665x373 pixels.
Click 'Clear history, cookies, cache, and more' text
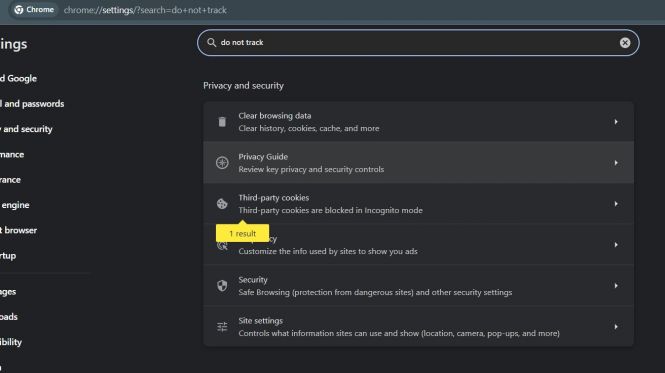(309, 128)
